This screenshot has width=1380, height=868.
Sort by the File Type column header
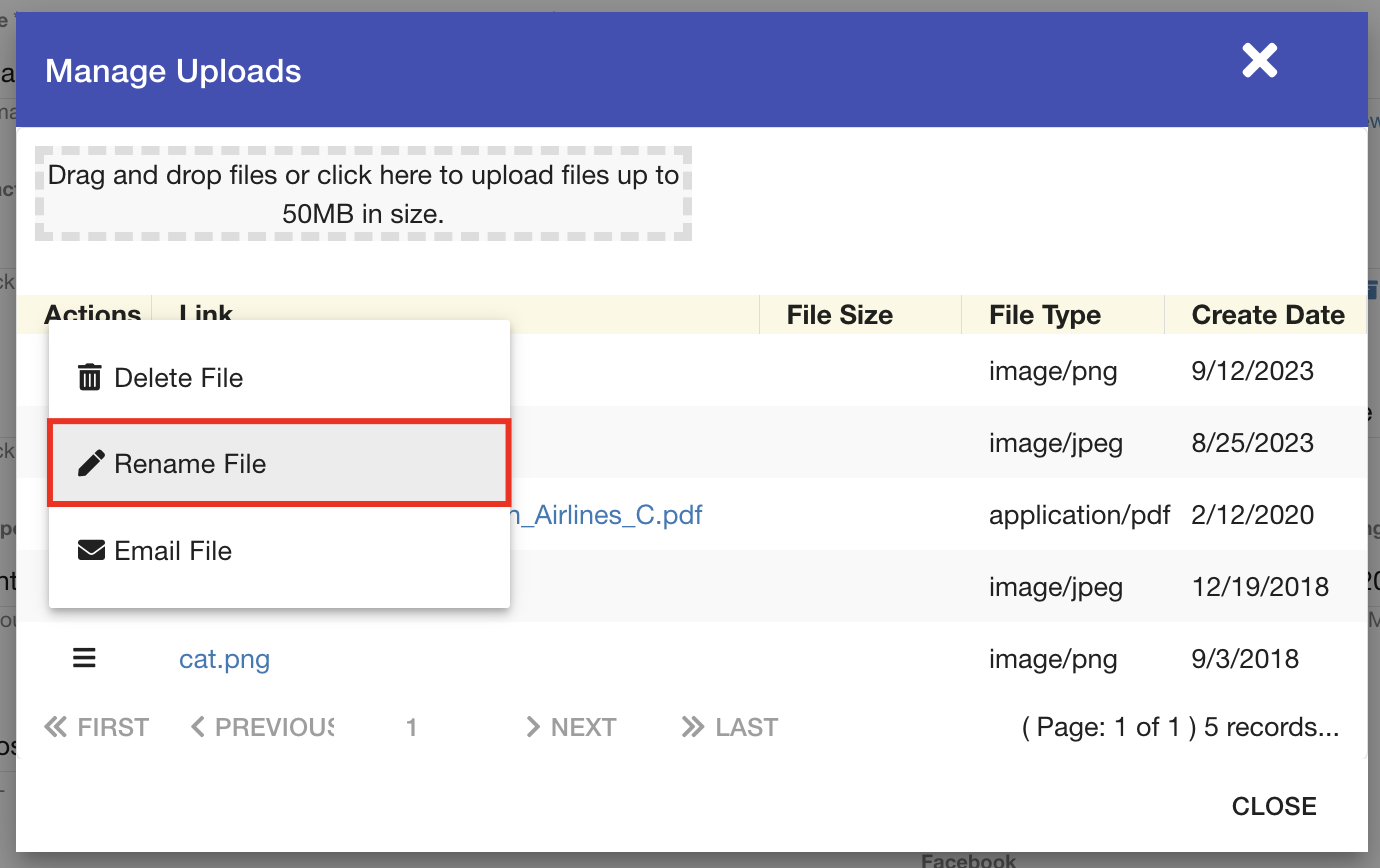click(x=1044, y=315)
